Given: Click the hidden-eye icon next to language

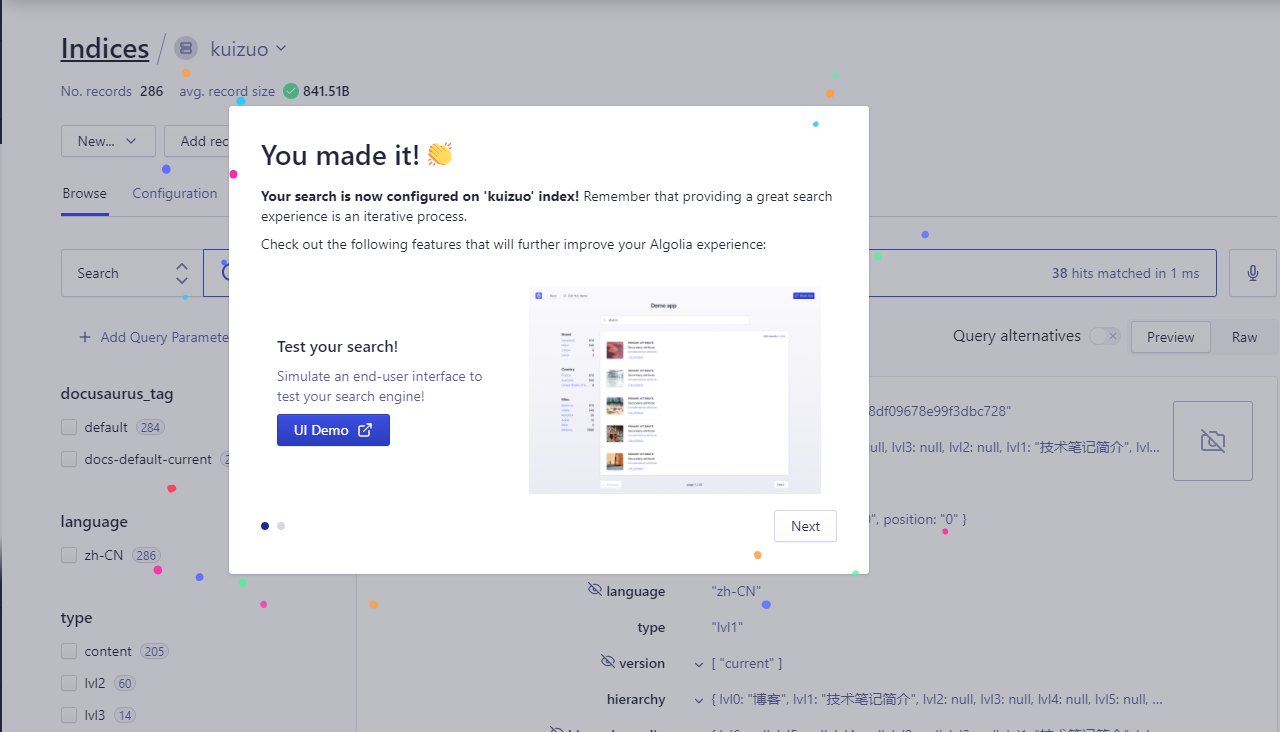Looking at the screenshot, I should pos(595,590).
